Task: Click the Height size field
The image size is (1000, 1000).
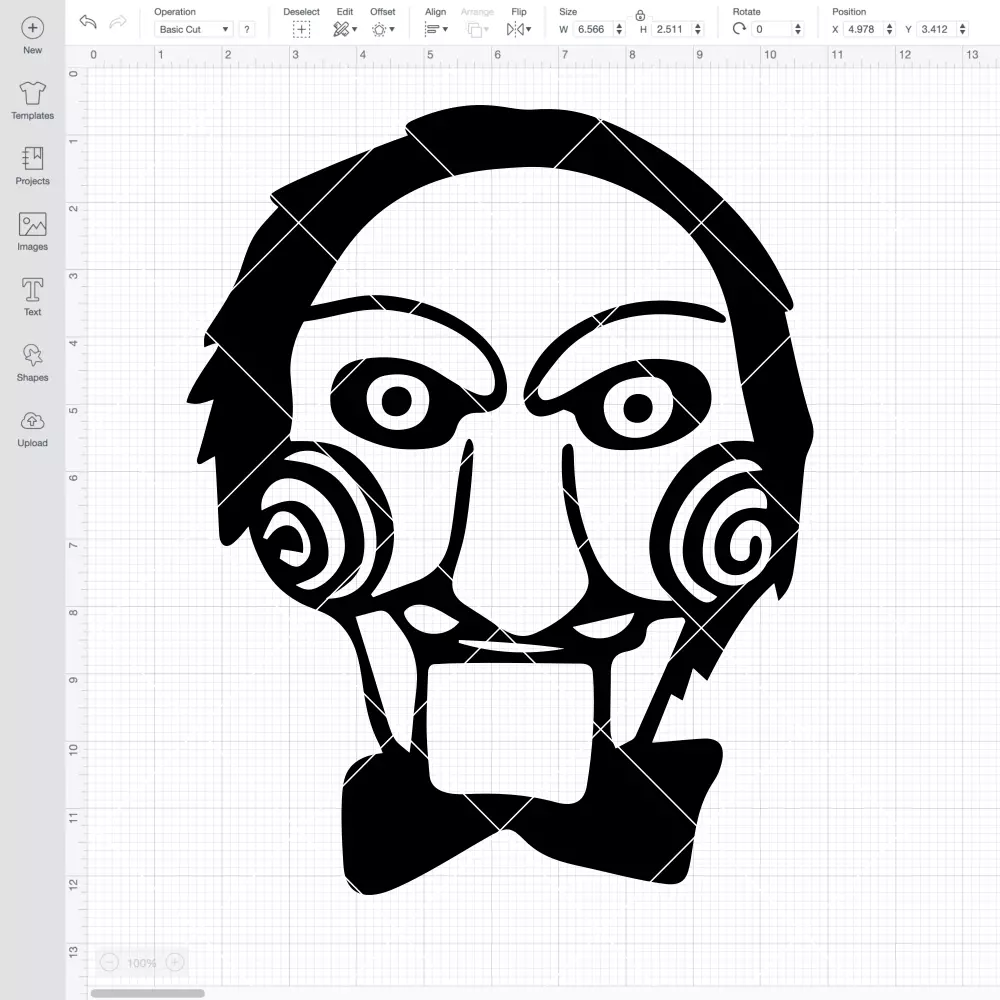Action: pos(672,29)
